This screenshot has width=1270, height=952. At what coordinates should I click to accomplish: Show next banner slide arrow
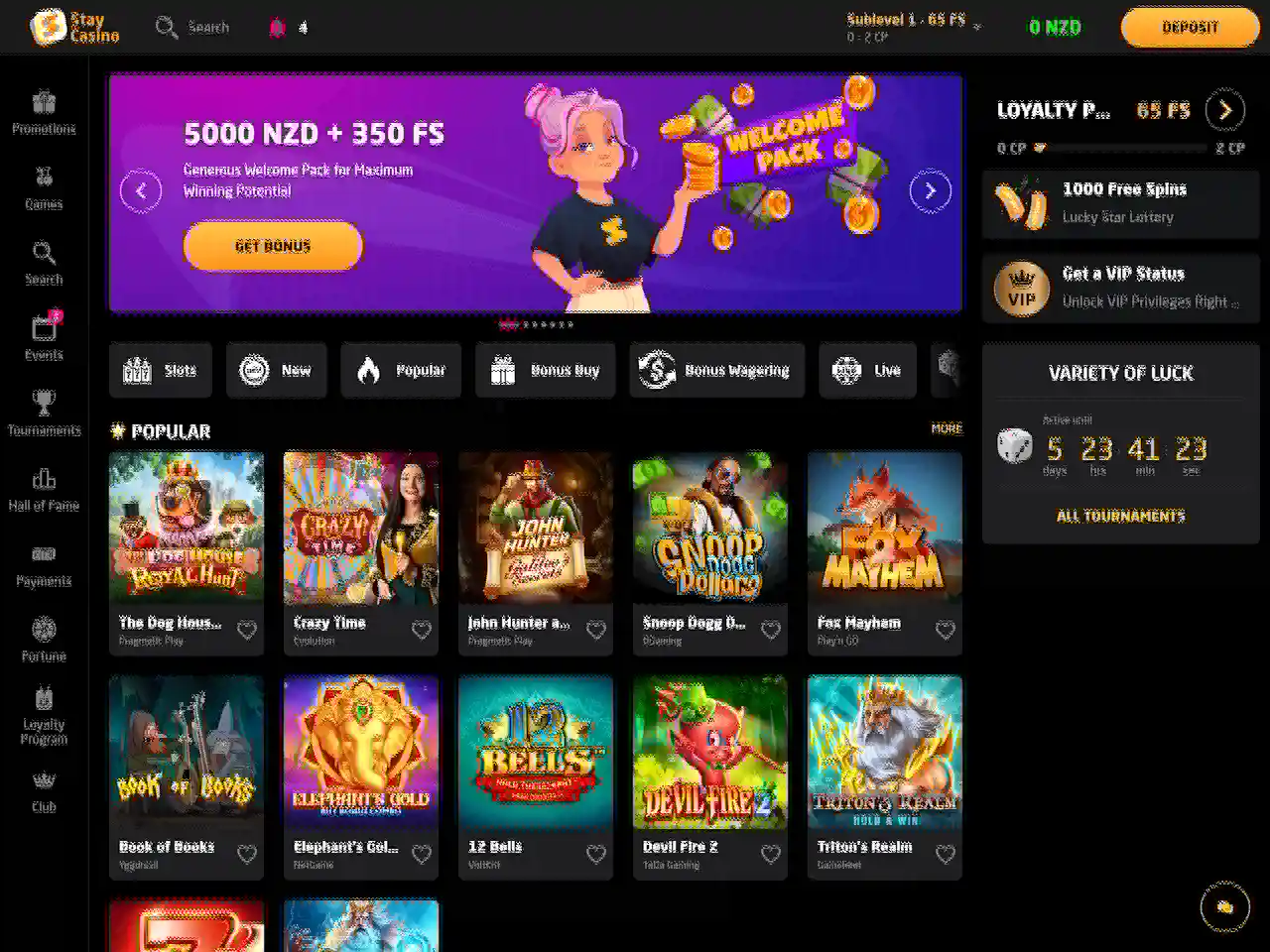(x=930, y=191)
